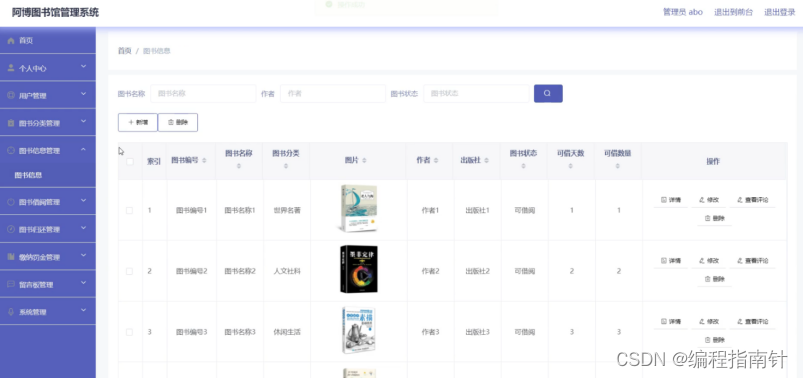Image resolution: width=803 pixels, height=378 pixels.
Task: Click the icon beside 图书信息管理
Action: pyautogui.click(x=11, y=151)
